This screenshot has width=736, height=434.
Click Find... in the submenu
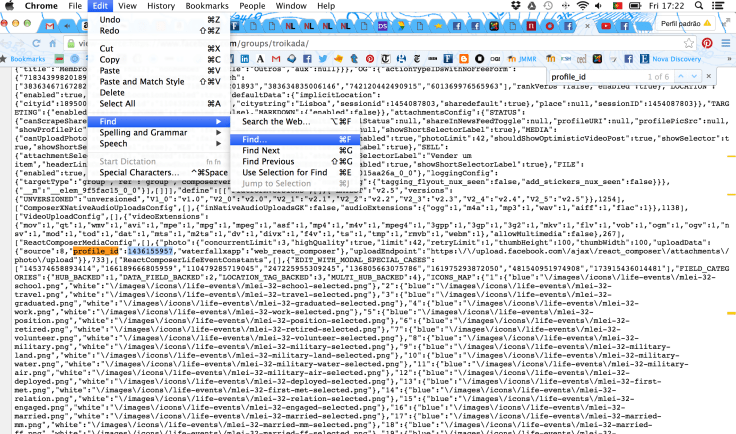[x=295, y=139]
